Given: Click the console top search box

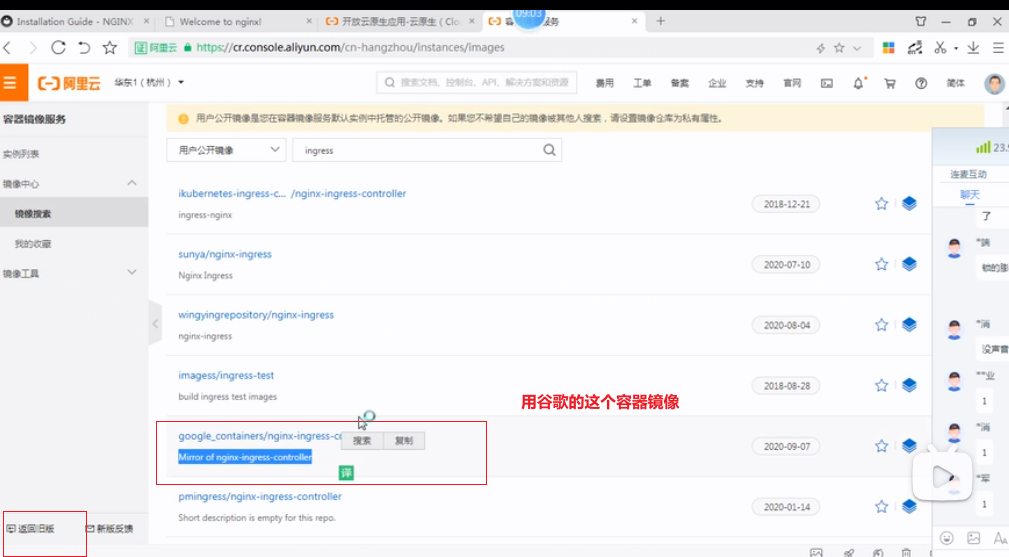Looking at the screenshot, I should (x=477, y=82).
